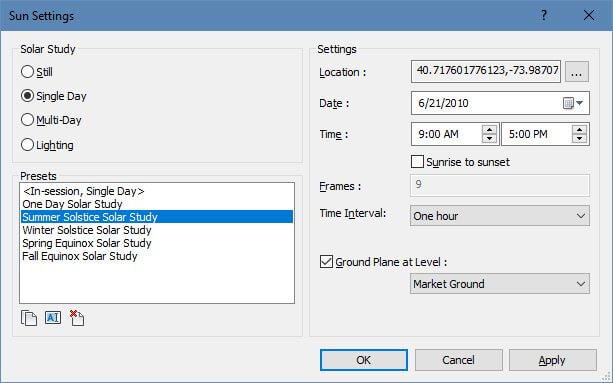Uncheck Ground Plane at Level
Image resolution: width=613 pixels, height=383 pixels.
tap(326, 261)
